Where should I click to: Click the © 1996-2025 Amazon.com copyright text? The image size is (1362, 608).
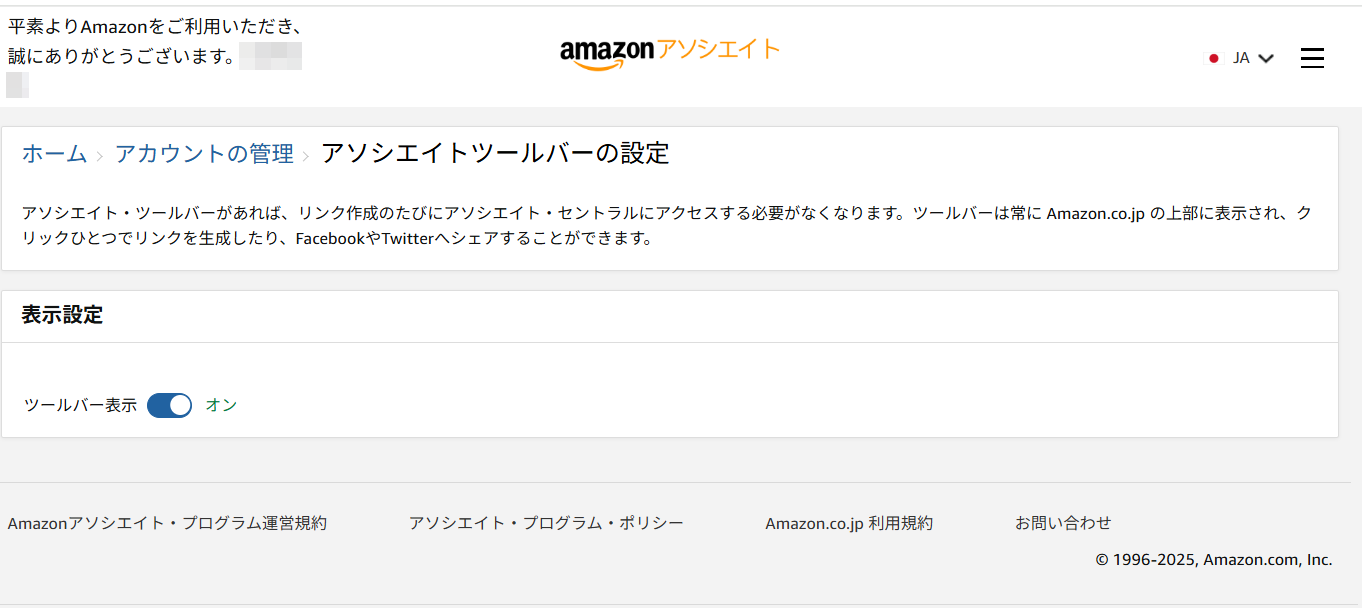[1213, 560]
